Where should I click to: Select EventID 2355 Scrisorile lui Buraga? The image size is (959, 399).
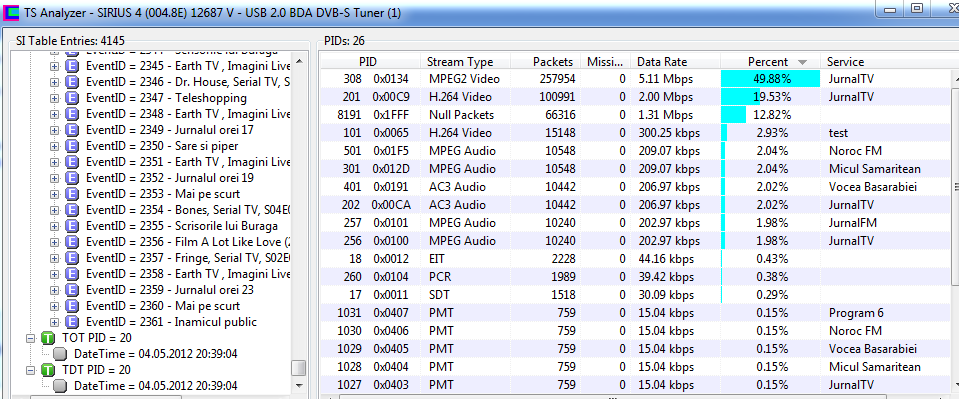click(x=182, y=226)
